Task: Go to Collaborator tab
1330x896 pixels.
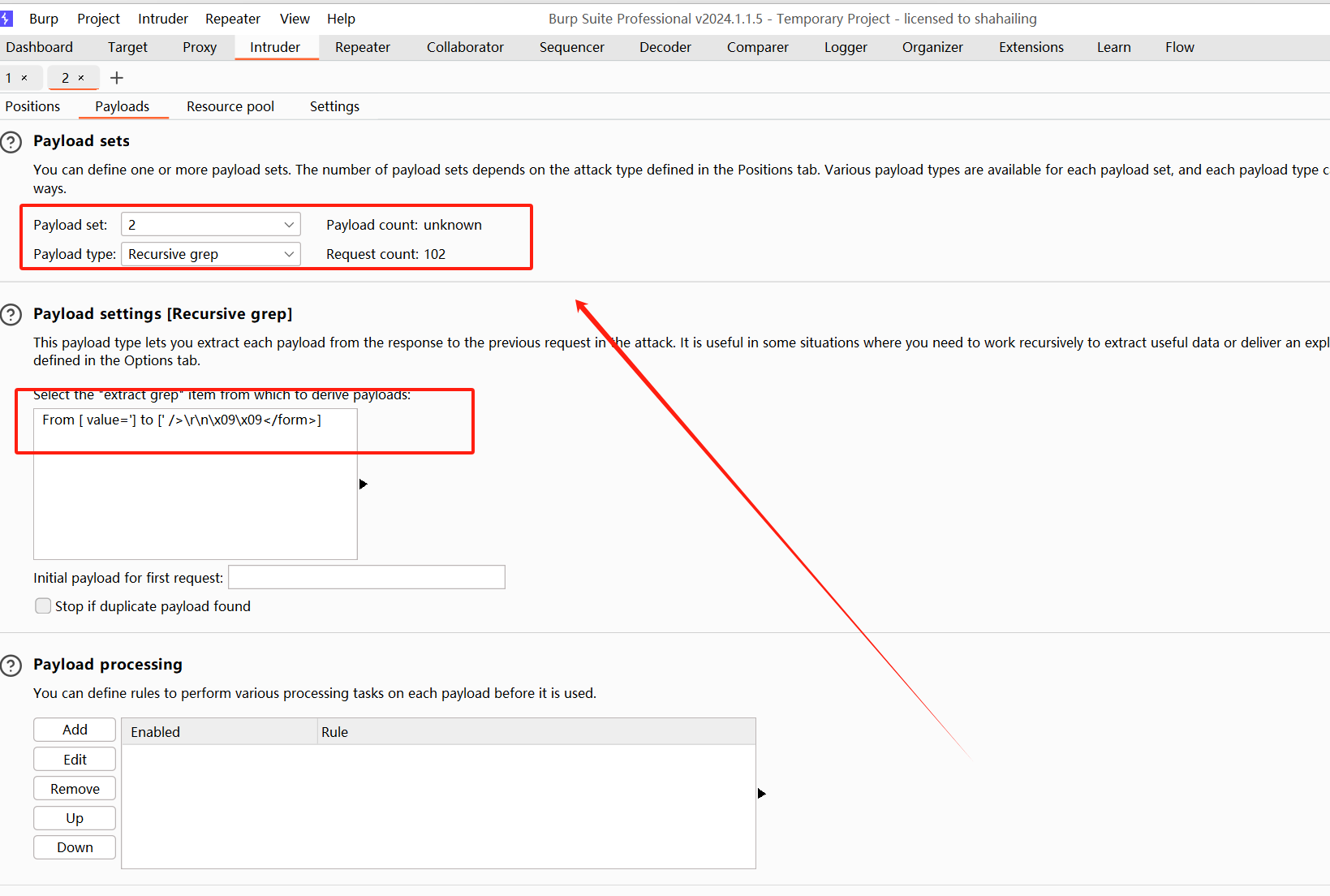Action: [466, 47]
